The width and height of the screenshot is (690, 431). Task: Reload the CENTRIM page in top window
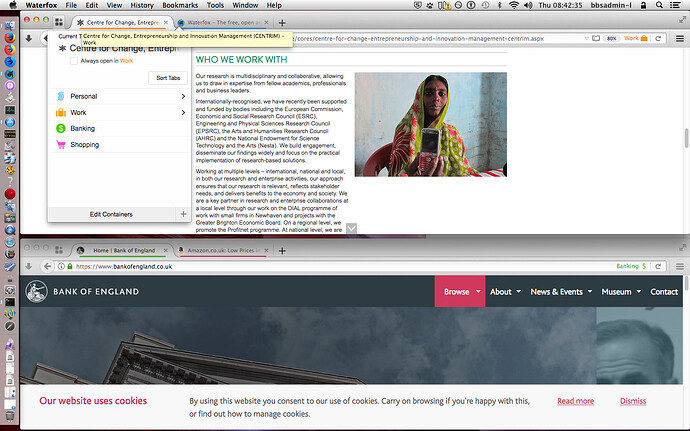click(x=658, y=38)
